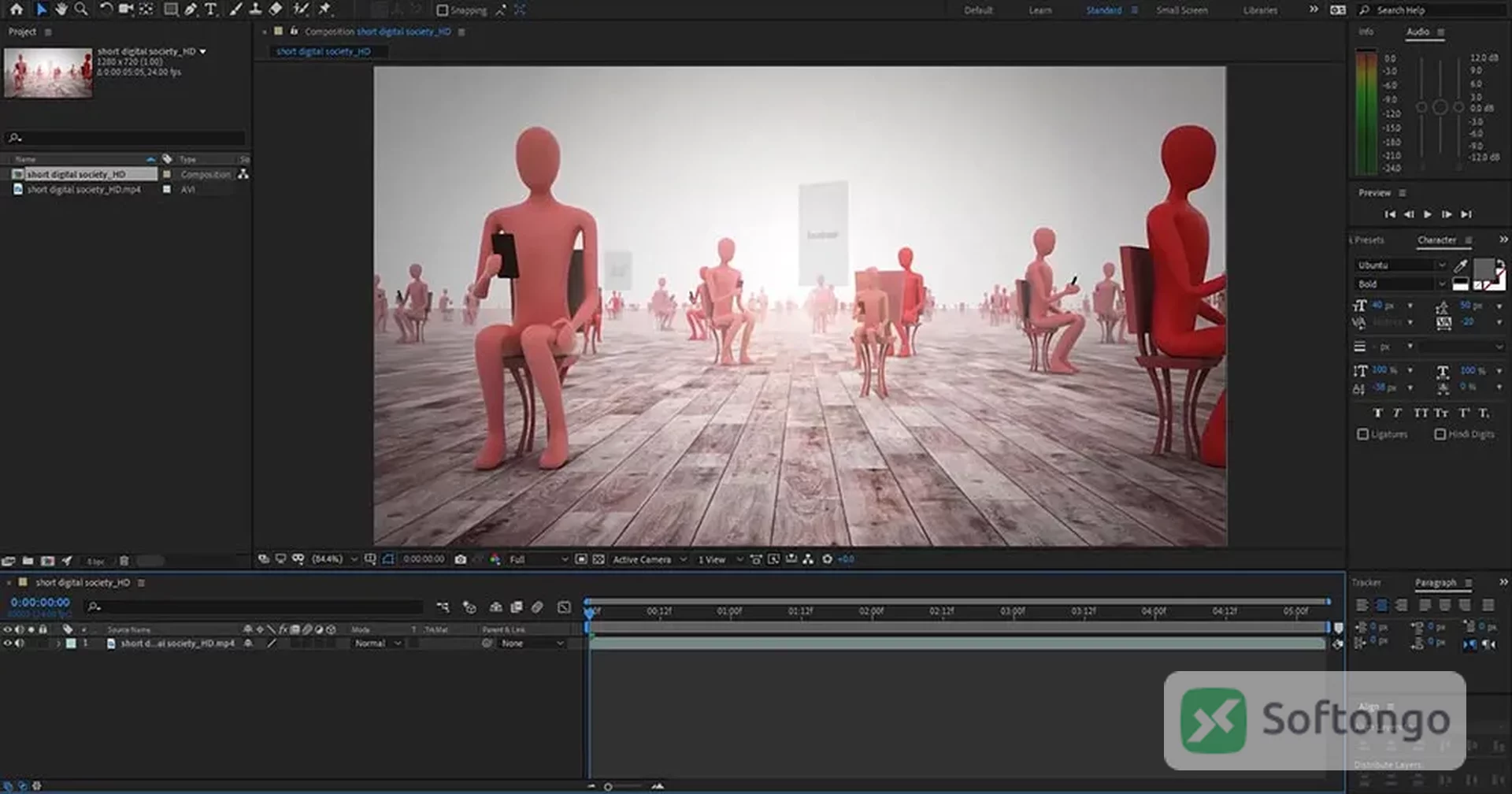
Task: Click the eyedropper in Character panel
Action: 1461,265
